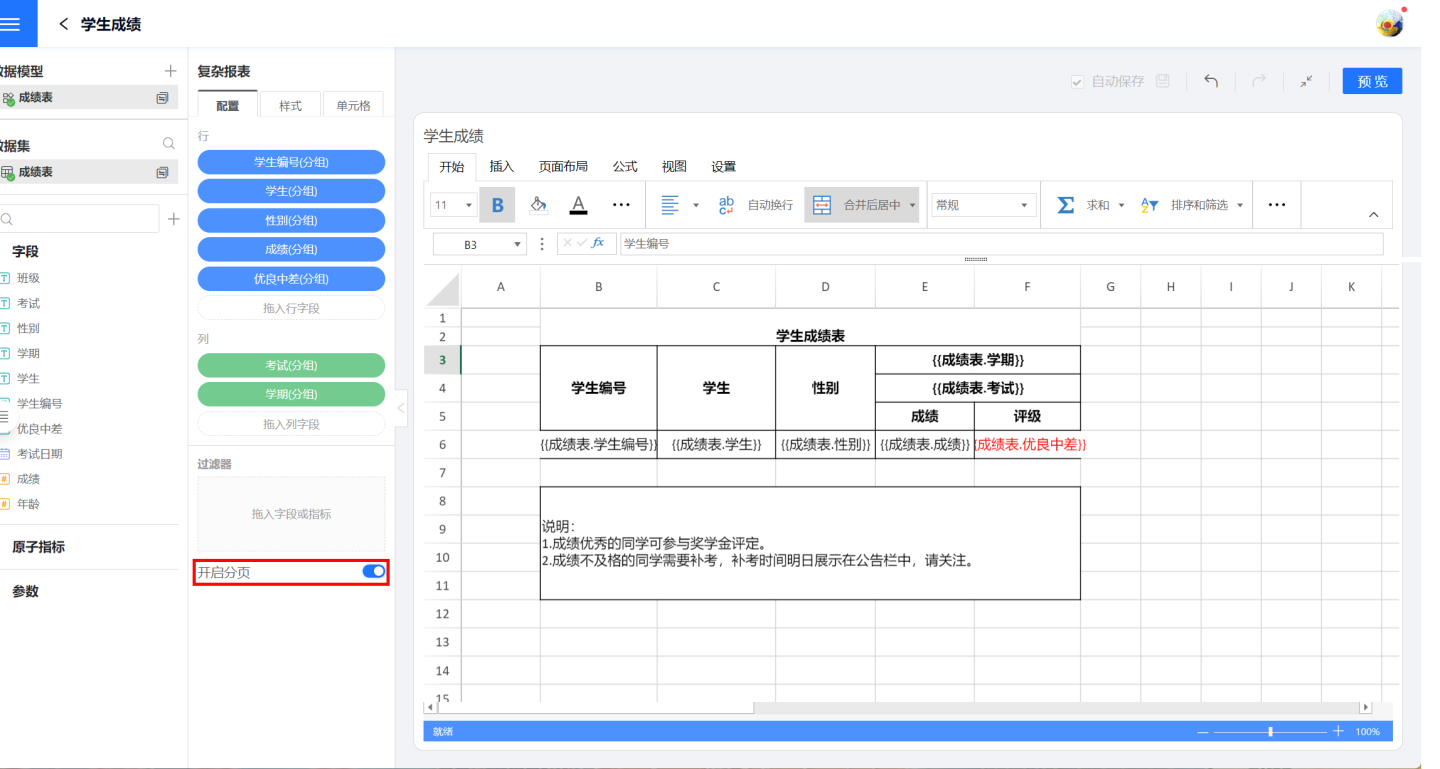1440x769 pixels.
Task: Toggle the 自动保存 checkbox
Action: pos(1077,82)
